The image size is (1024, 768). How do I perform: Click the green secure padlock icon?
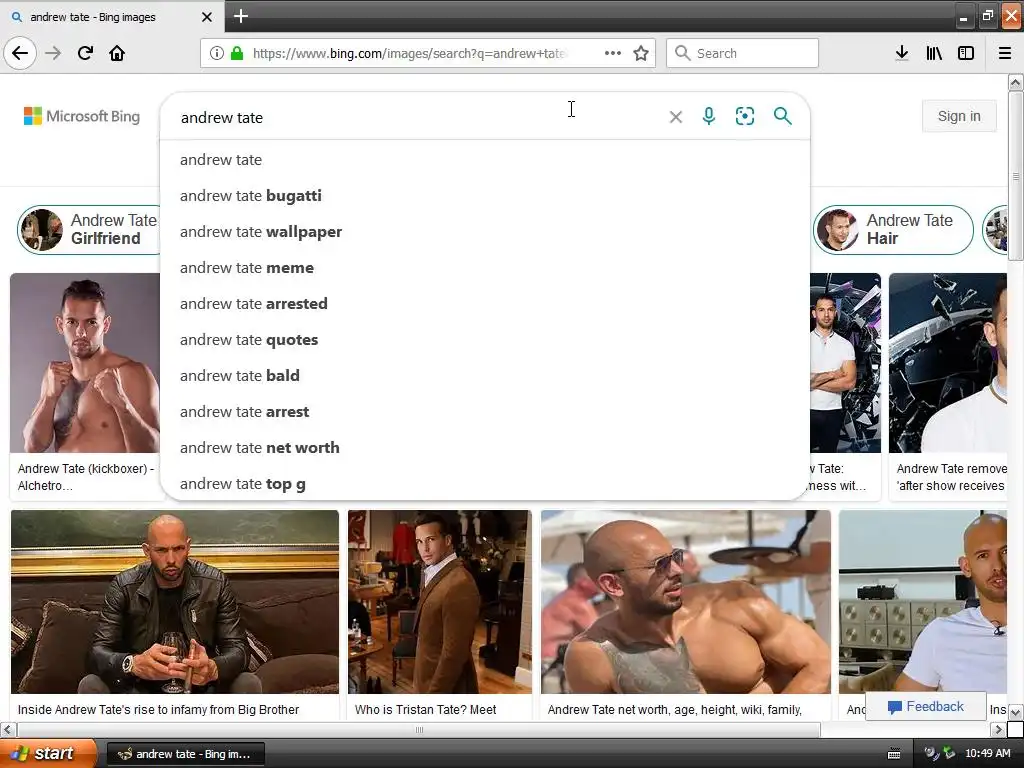(237, 53)
